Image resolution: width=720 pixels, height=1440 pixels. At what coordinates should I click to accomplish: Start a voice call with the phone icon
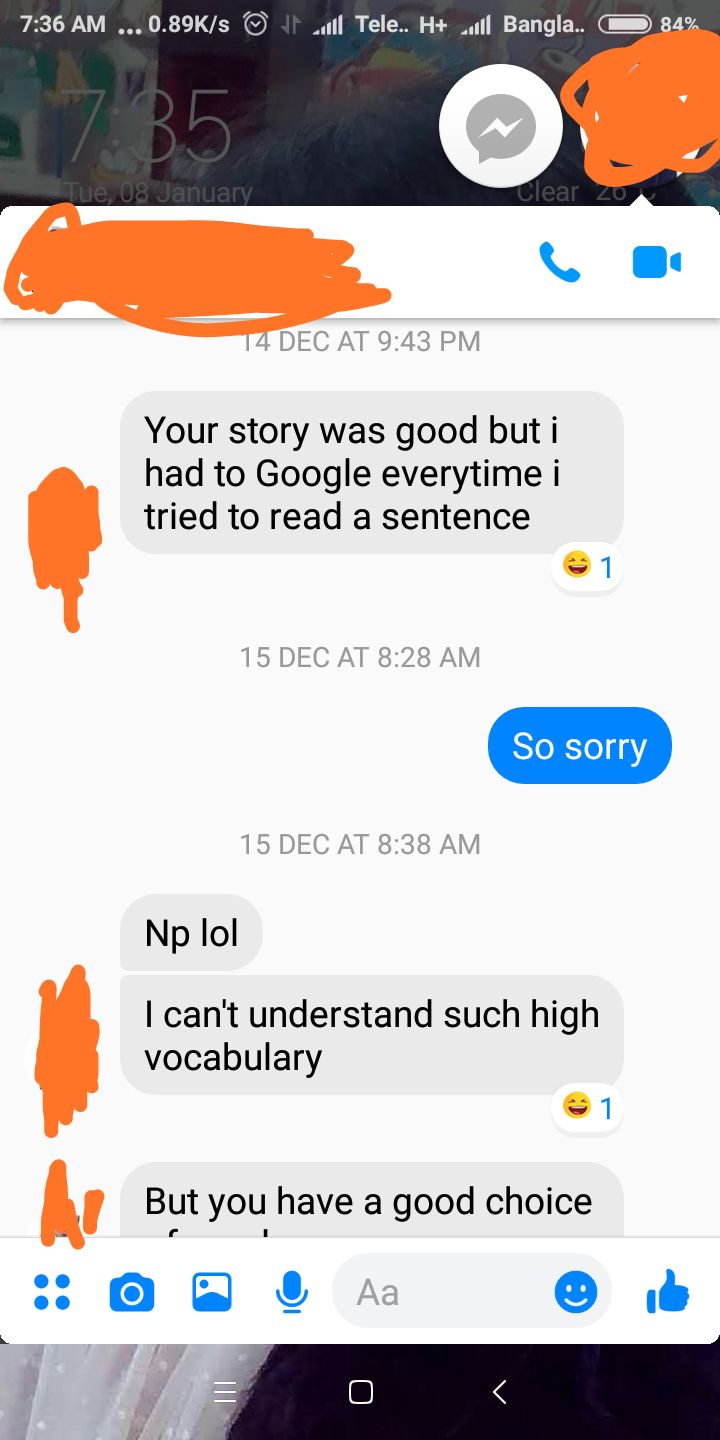(559, 262)
